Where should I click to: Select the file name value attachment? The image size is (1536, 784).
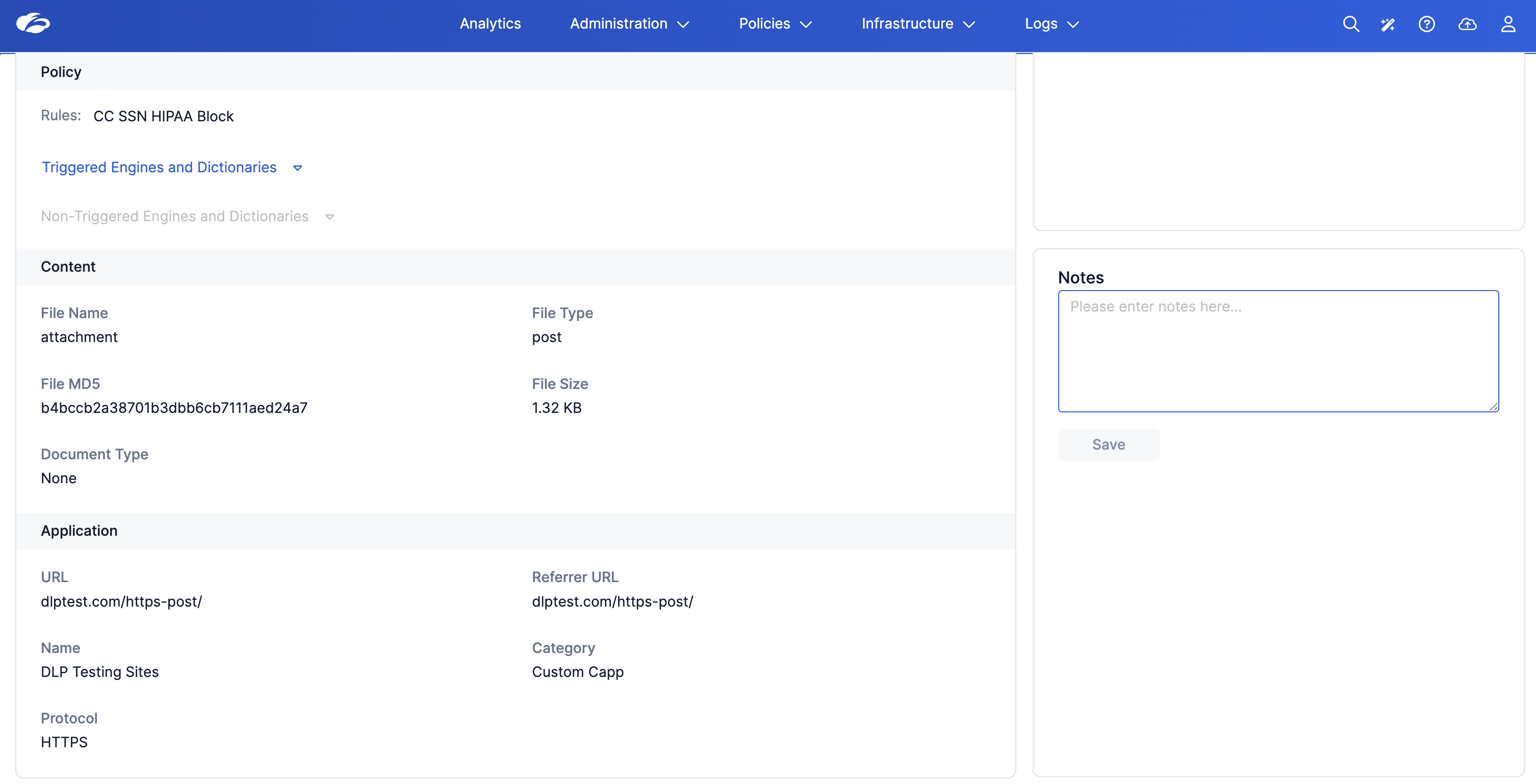tap(80, 337)
